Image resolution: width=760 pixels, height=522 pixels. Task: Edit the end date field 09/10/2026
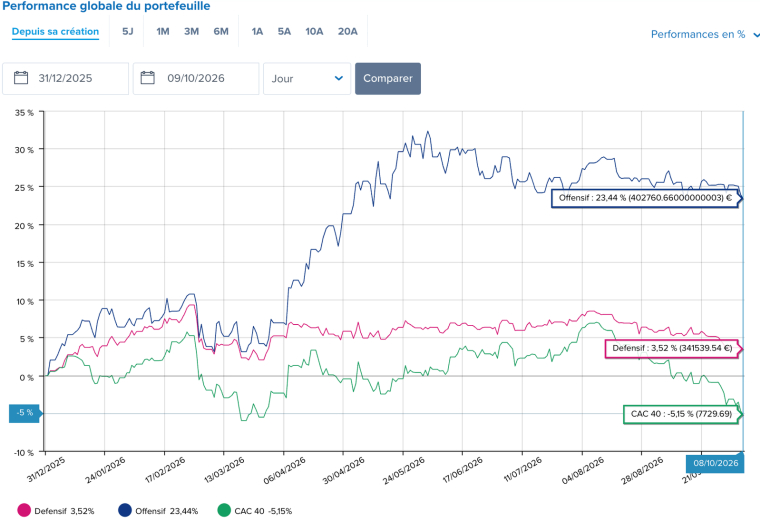coord(196,79)
